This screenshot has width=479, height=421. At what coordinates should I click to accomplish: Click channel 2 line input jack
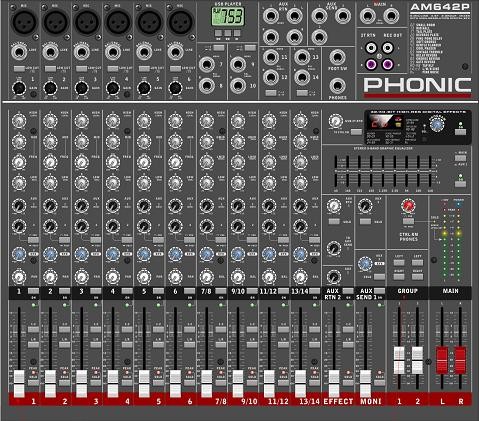tap(50, 52)
